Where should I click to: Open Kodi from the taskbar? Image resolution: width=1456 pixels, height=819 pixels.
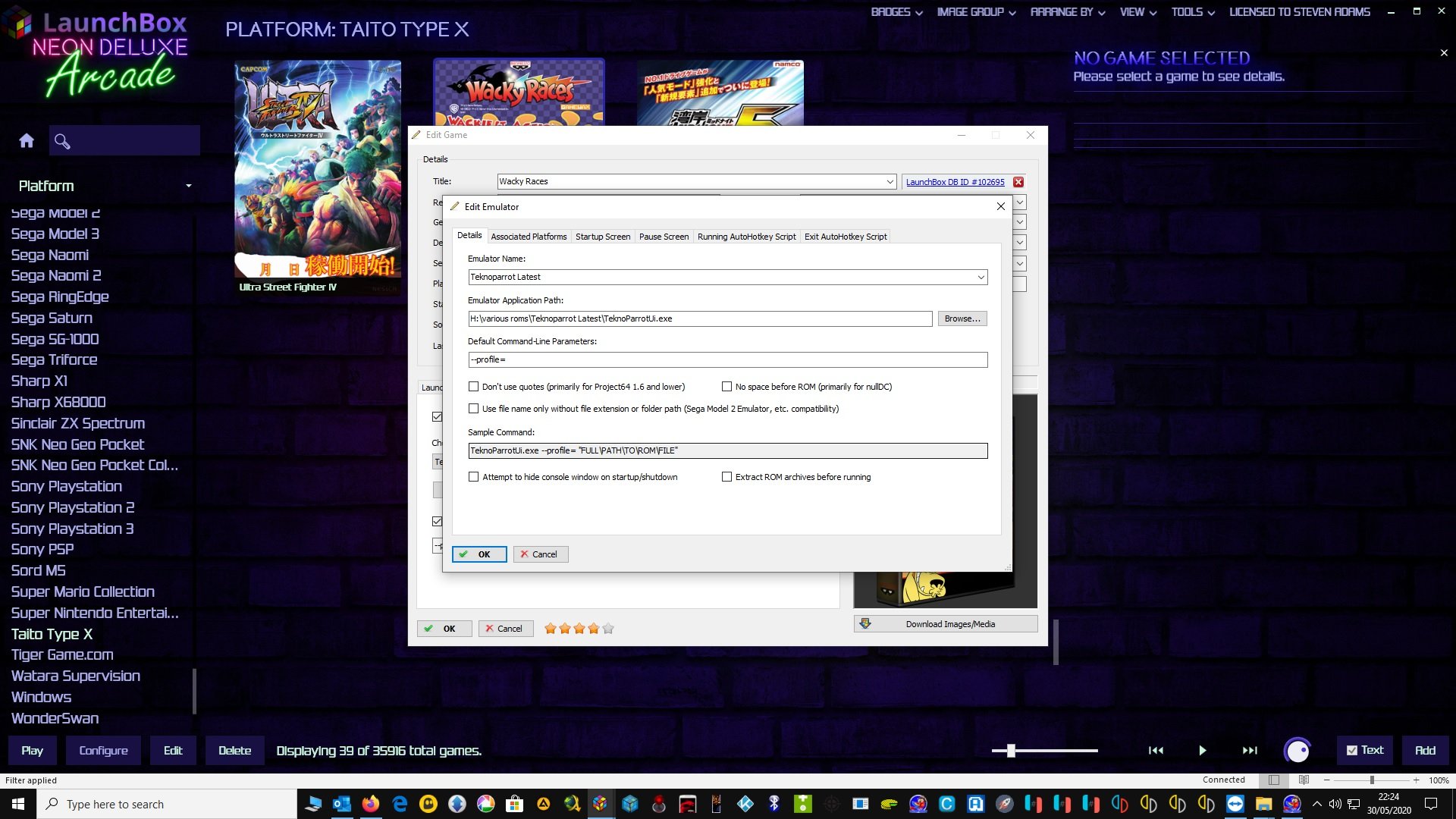point(745,804)
